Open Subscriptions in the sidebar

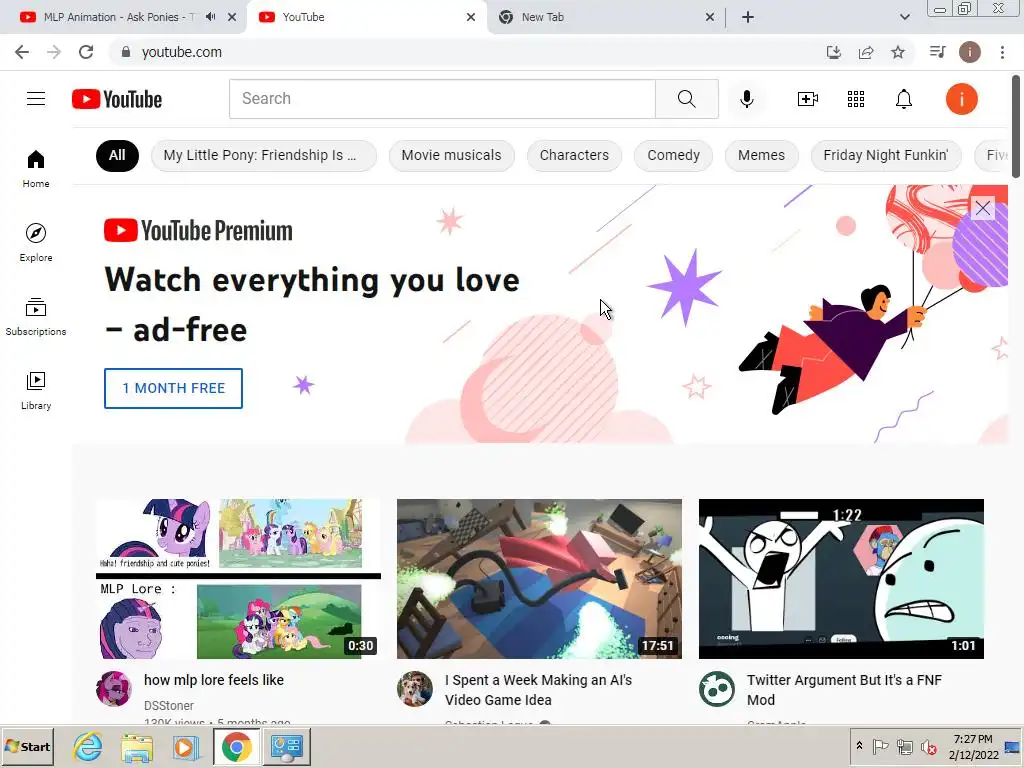[36, 316]
